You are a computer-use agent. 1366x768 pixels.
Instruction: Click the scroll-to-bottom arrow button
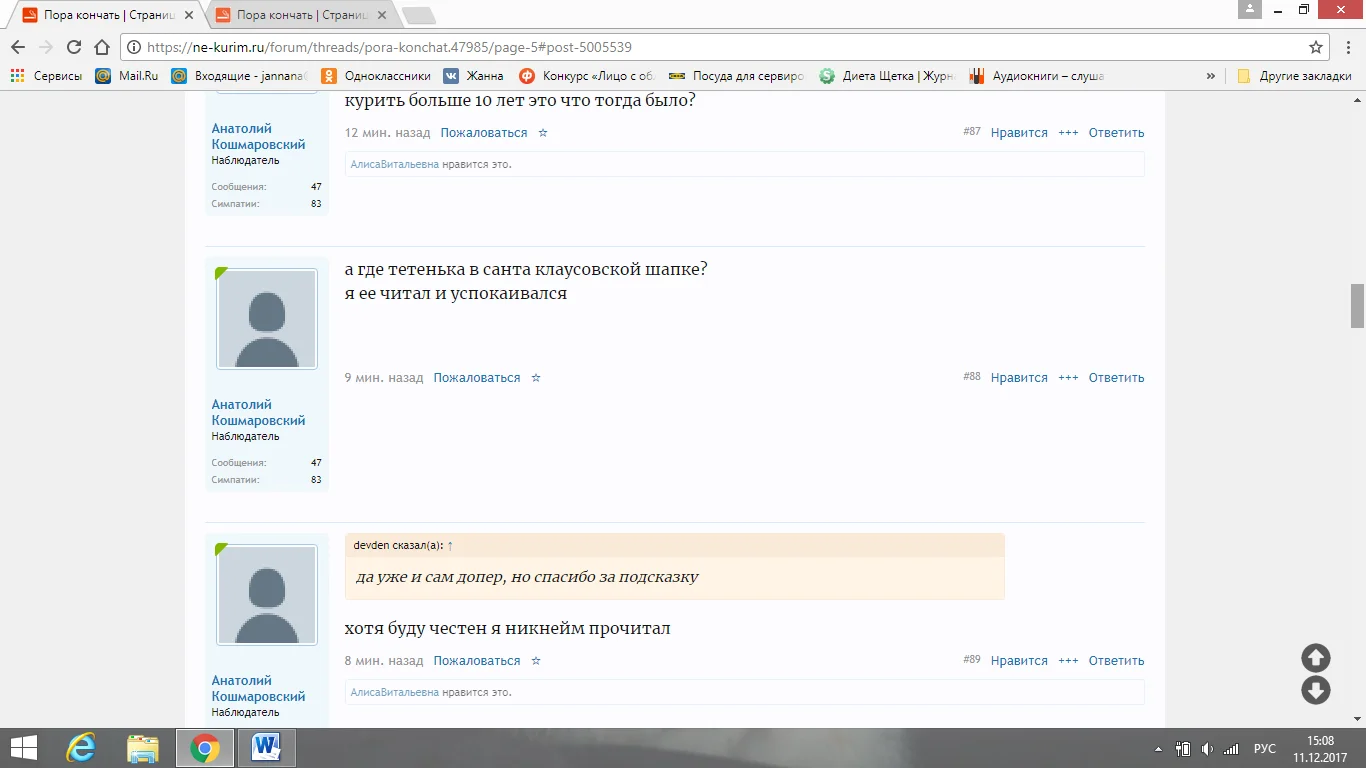pyautogui.click(x=1315, y=690)
